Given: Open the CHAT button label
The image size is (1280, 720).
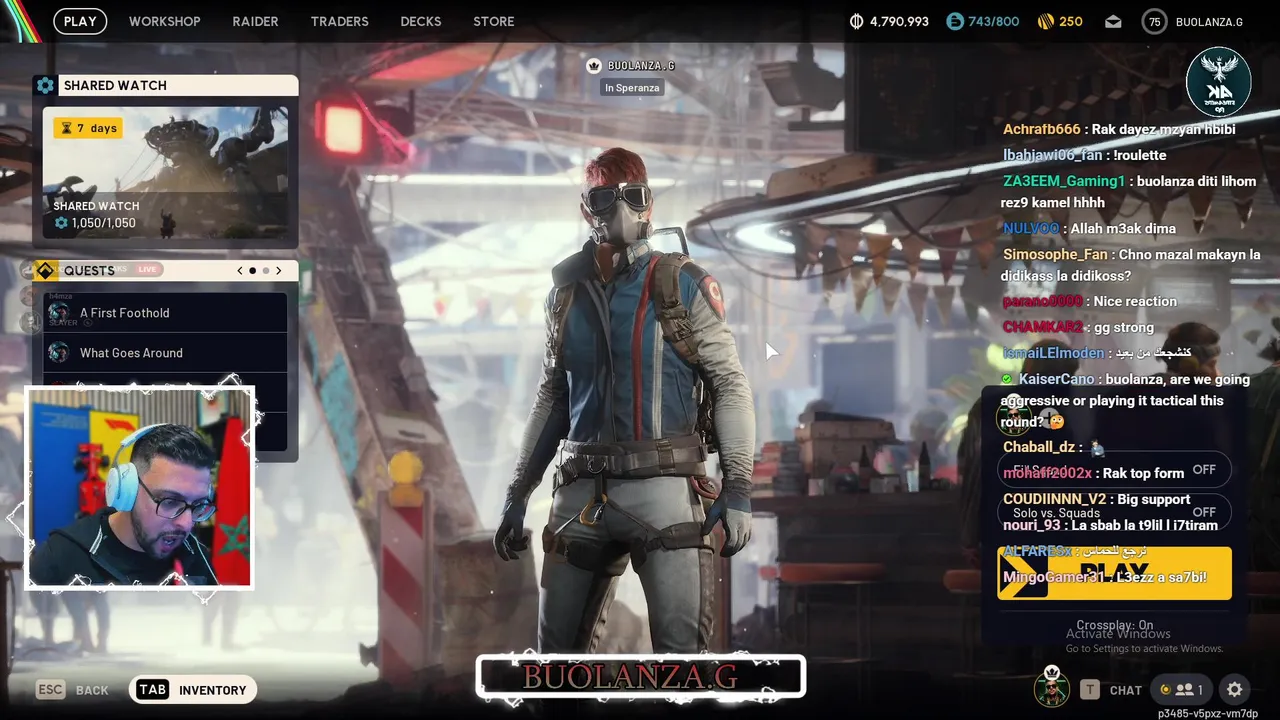Looking at the screenshot, I should coord(1126,691).
